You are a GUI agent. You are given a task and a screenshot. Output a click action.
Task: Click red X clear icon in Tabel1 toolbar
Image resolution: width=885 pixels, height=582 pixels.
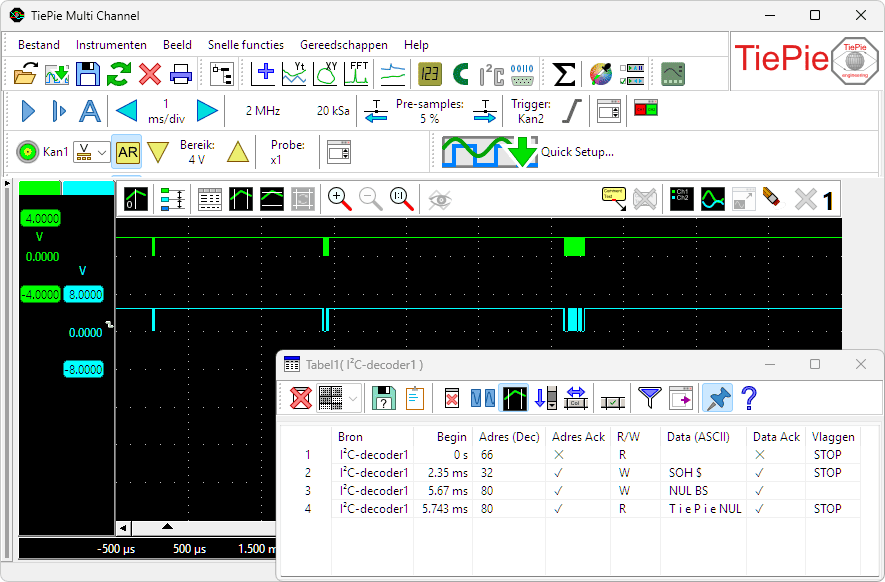(x=300, y=399)
